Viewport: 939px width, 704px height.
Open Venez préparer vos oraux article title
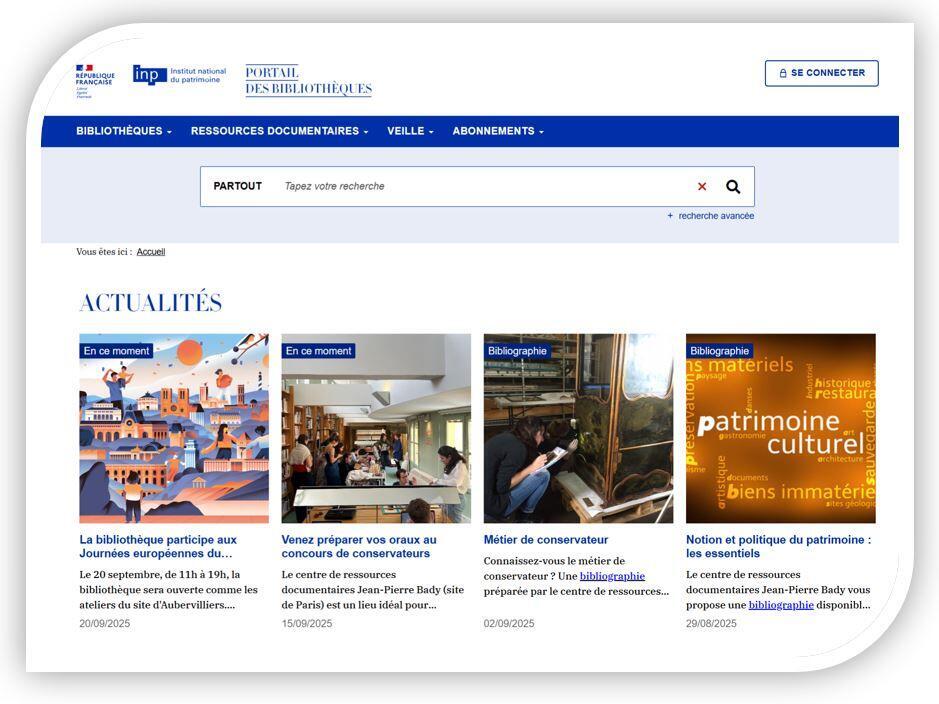coord(359,546)
